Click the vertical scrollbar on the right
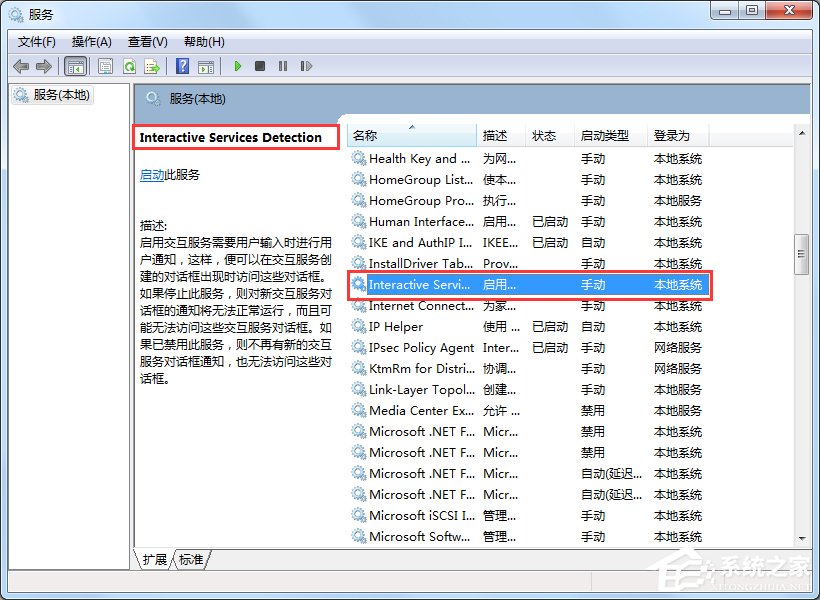 click(x=802, y=253)
